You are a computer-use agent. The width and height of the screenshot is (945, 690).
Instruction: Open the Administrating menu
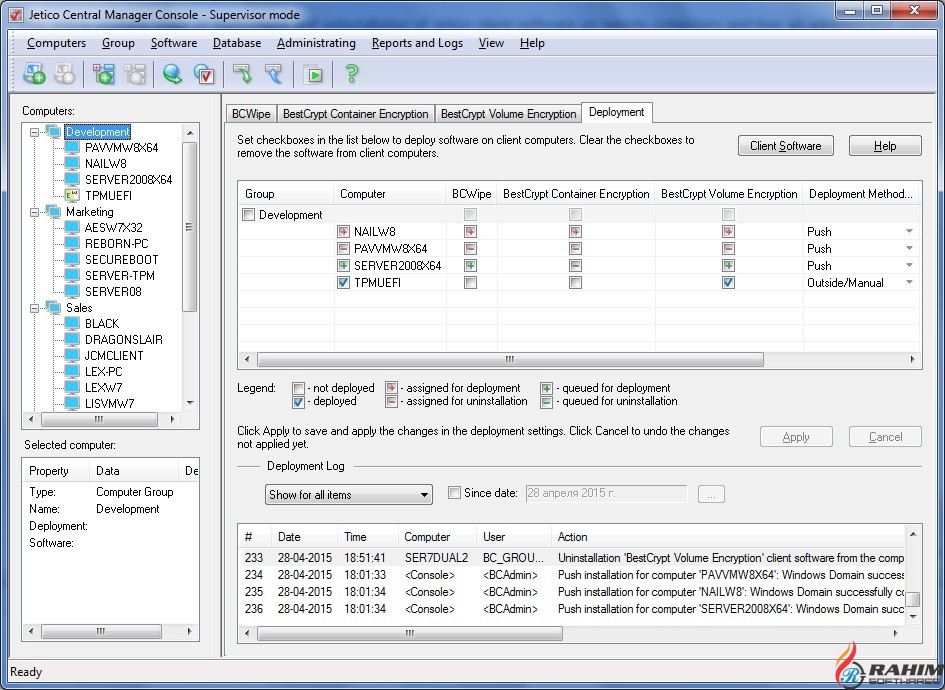316,43
